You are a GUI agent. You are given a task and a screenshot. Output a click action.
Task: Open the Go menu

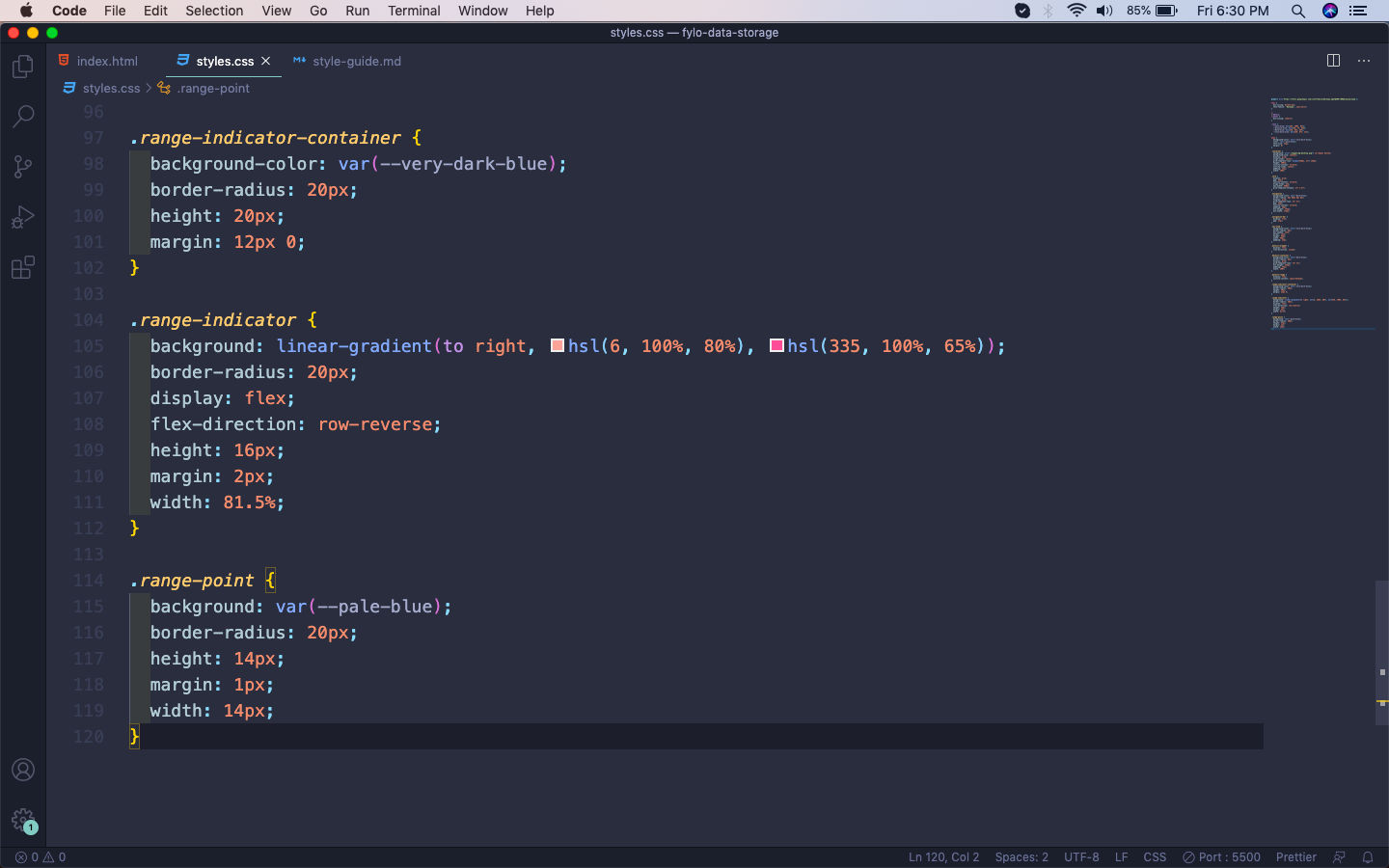(x=318, y=11)
